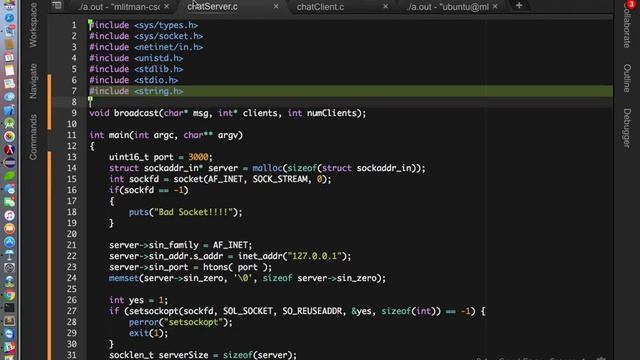Click the 'int yes = 1;' line
The width and height of the screenshot is (640, 360).
[x=138, y=300]
